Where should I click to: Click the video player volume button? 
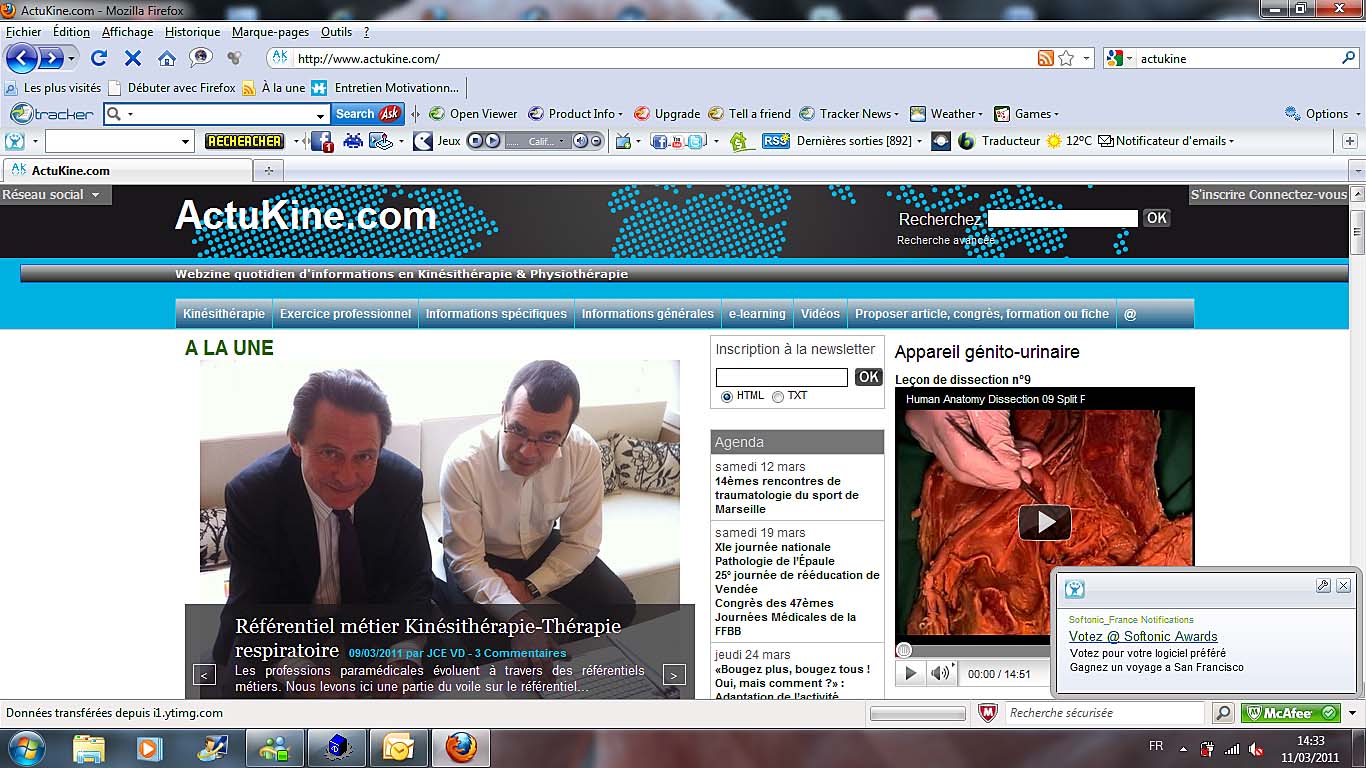point(941,673)
